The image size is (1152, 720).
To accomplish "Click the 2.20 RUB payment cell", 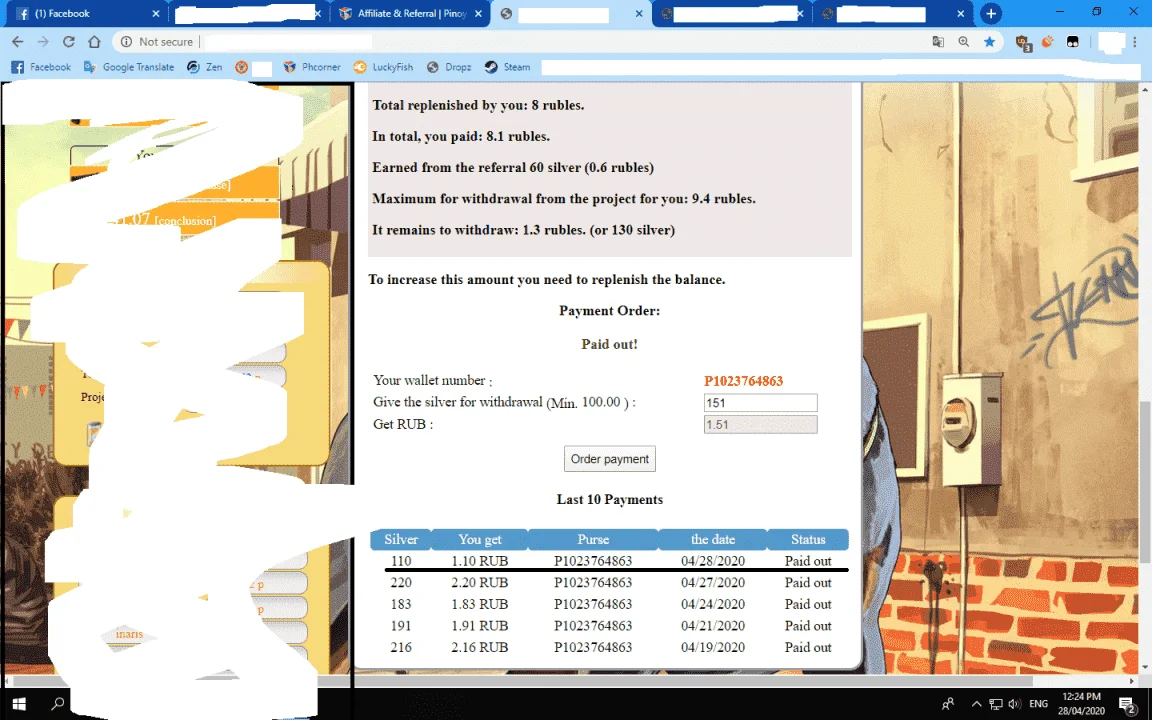I will coord(480,583).
